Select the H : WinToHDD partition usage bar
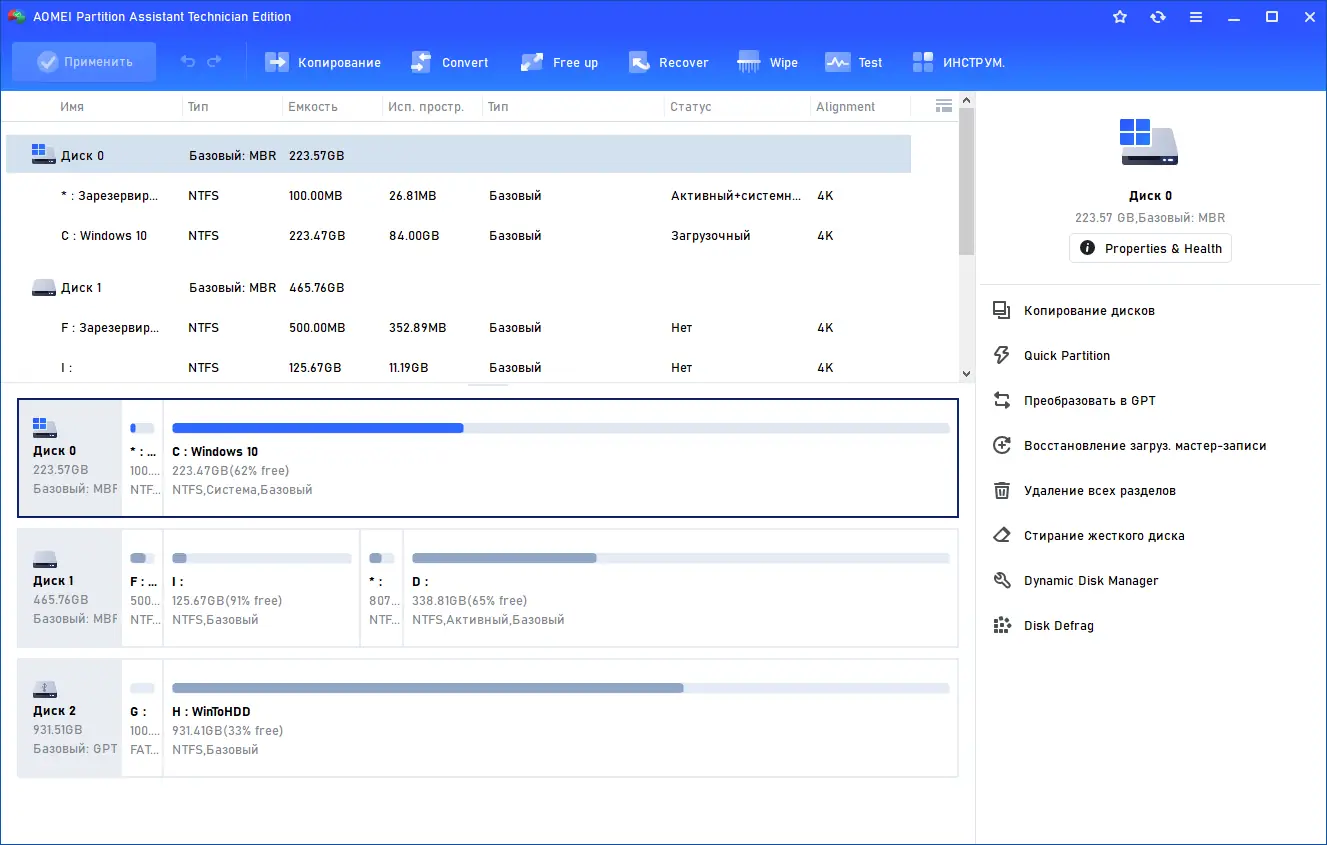This screenshot has width=1327, height=845. point(560,688)
